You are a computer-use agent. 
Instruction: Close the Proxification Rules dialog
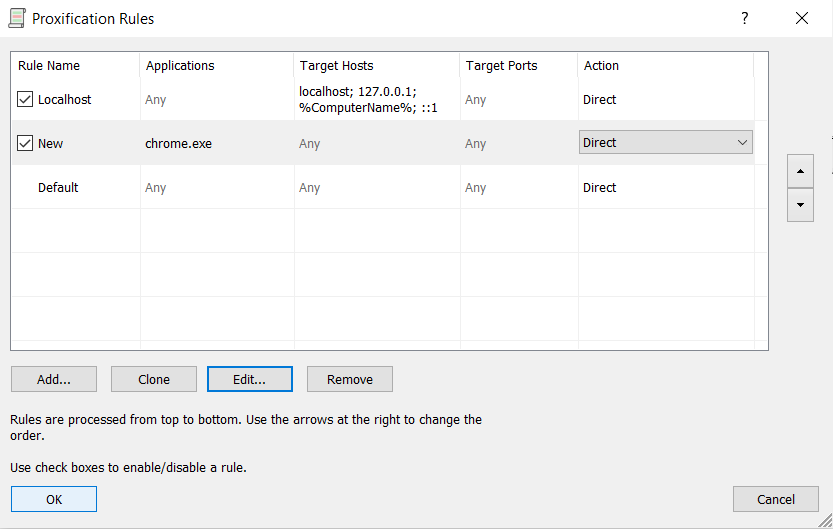click(802, 18)
